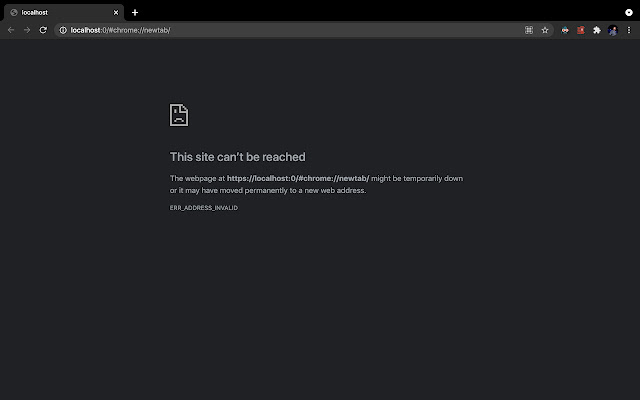The height and width of the screenshot is (400, 640).
Task: Select the localhost tab
Action: tap(64, 13)
